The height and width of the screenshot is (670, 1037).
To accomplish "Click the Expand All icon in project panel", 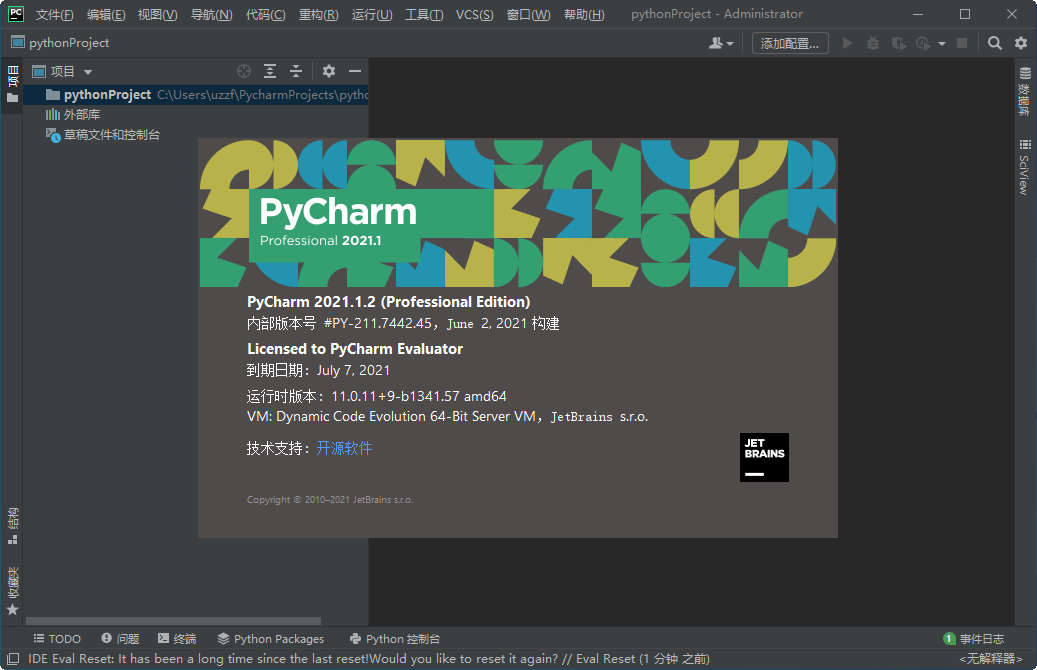I will point(270,71).
